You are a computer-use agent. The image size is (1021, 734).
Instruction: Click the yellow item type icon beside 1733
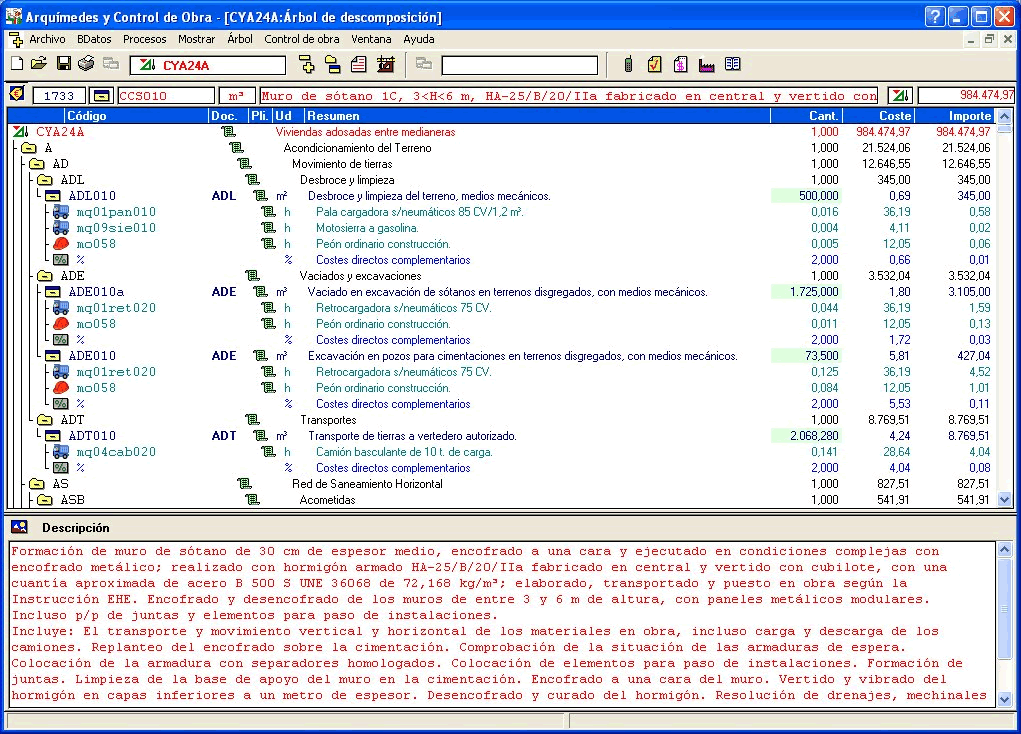point(101,96)
